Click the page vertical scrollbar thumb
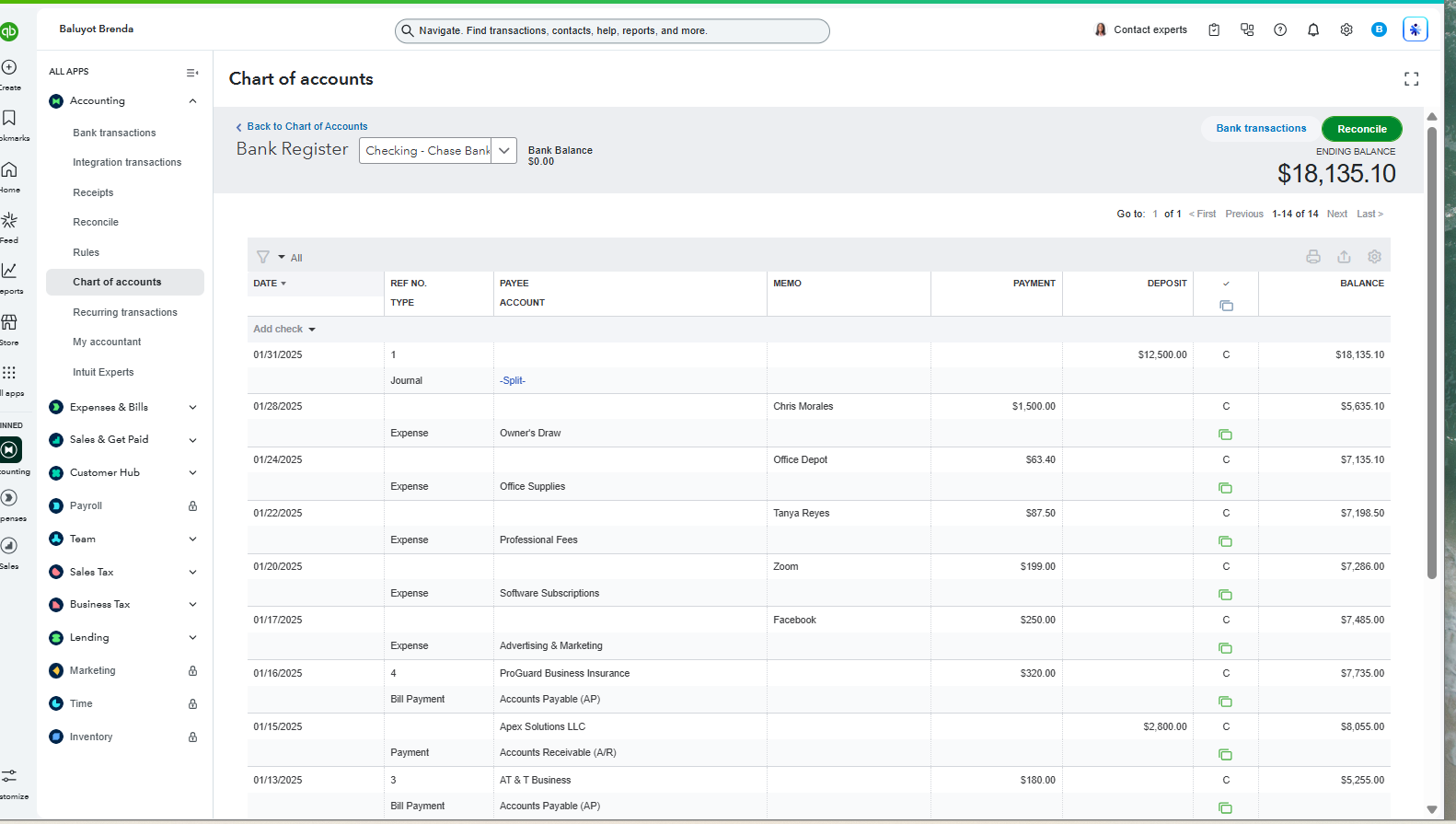This screenshot has height=824, width=1456. point(1431,353)
